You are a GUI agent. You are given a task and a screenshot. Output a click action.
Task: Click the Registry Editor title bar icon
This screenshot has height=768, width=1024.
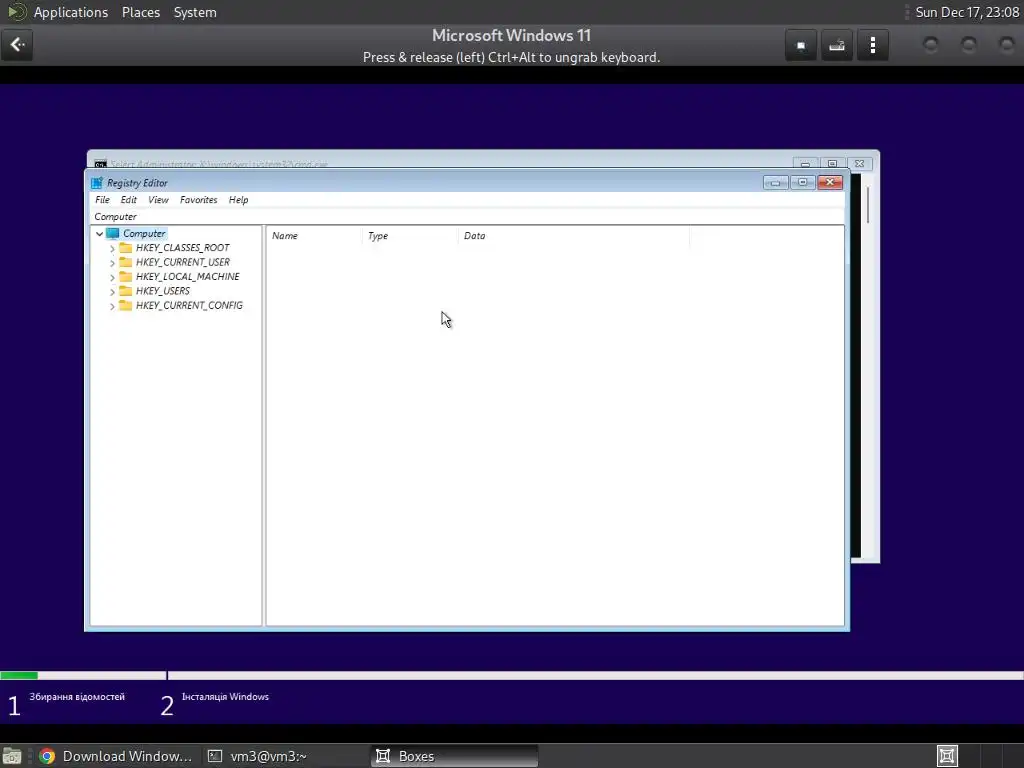(x=97, y=183)
